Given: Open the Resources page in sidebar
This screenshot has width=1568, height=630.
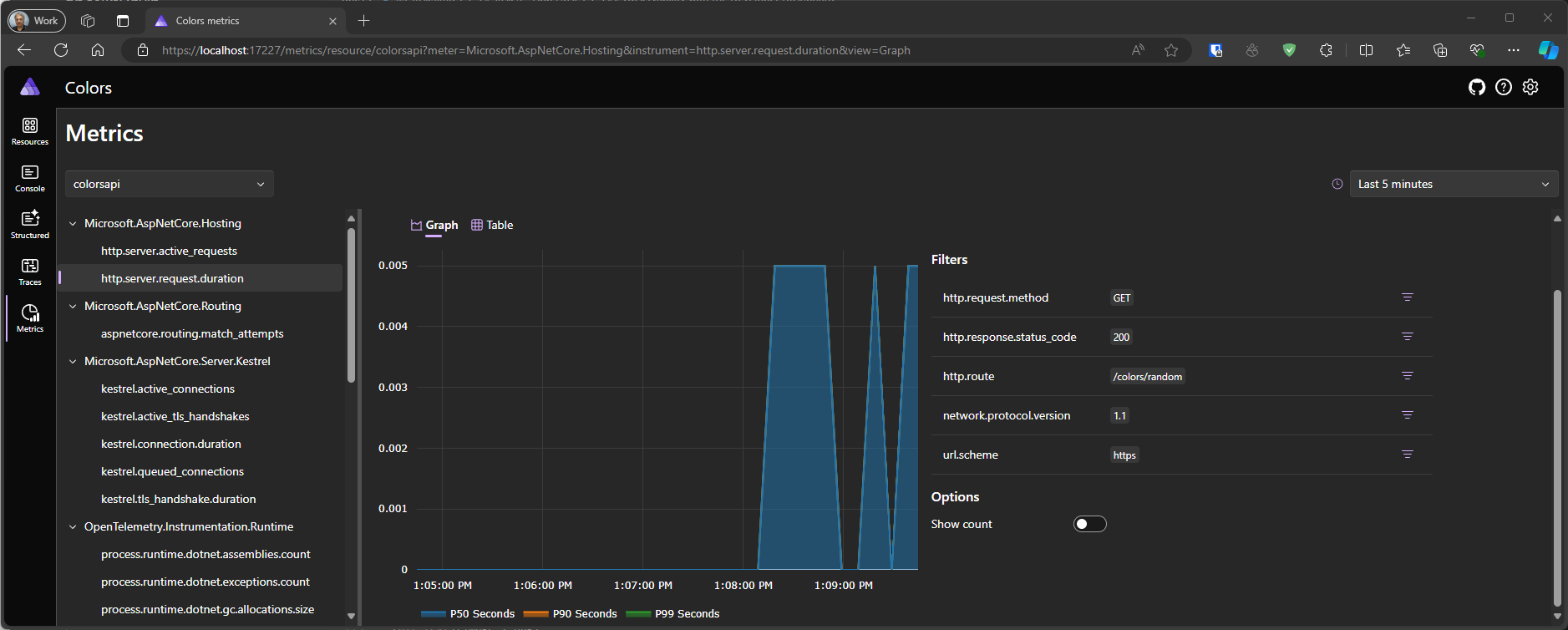Looking at the screenshot, I should point(30,131).
